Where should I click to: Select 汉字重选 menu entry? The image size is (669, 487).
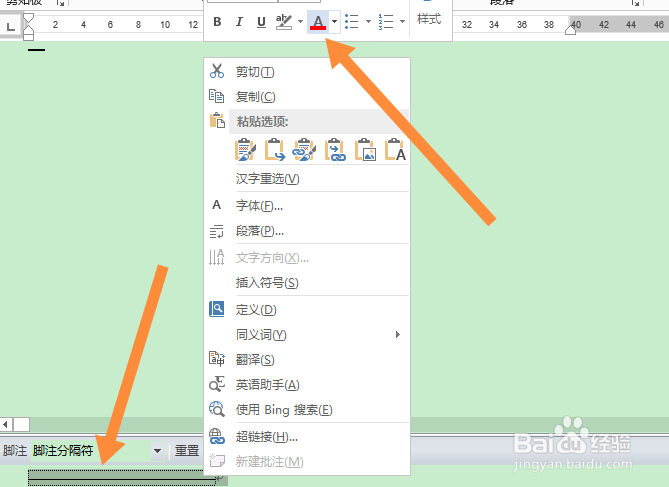[307, 178]
